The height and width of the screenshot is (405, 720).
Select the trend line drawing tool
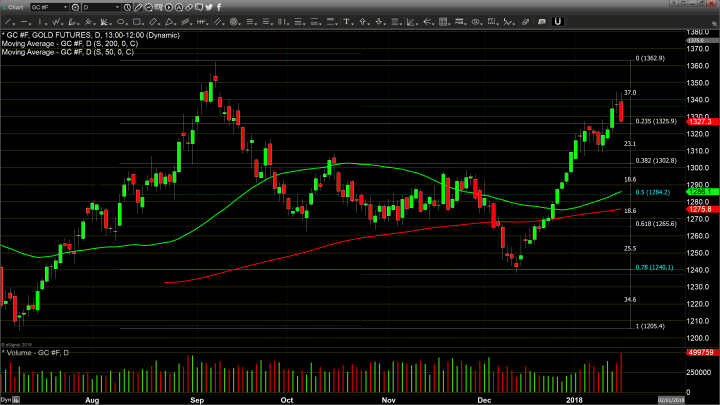pos(7,22)
